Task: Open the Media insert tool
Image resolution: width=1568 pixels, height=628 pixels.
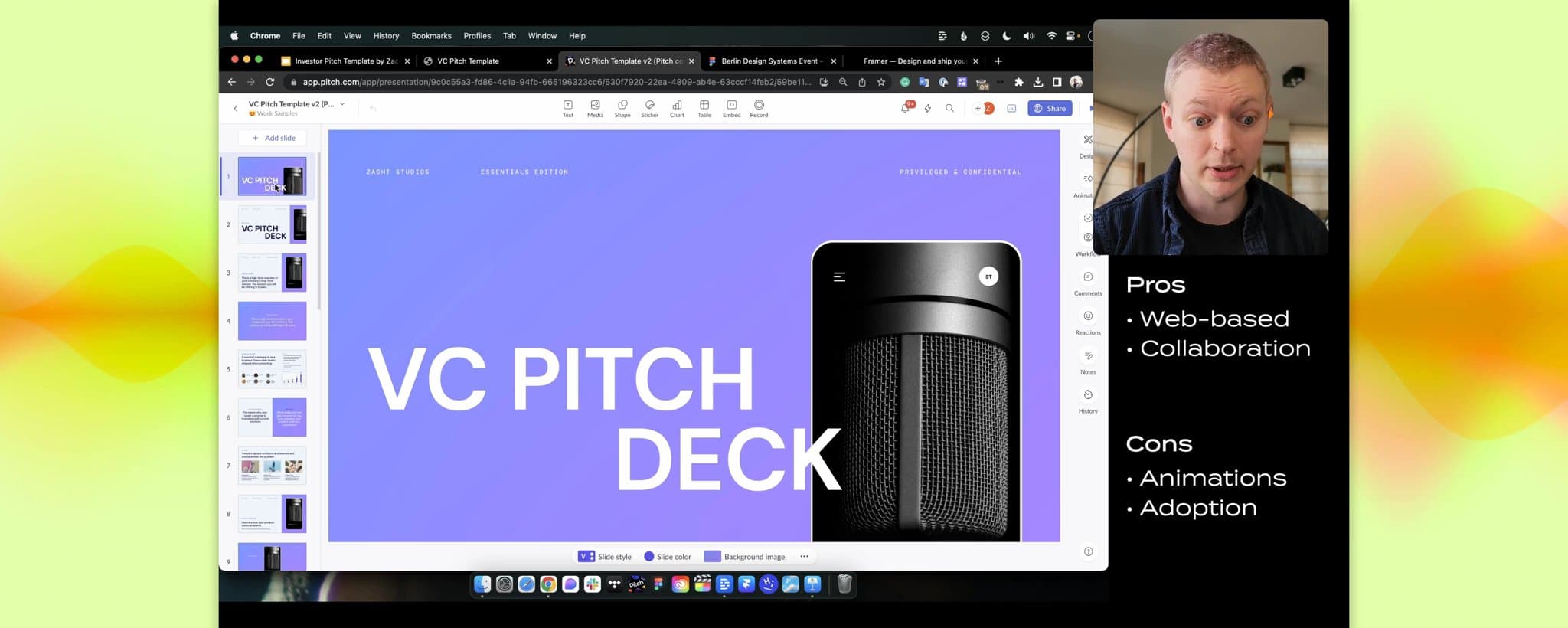Action: pyautogui.click(x=595, y=108)
